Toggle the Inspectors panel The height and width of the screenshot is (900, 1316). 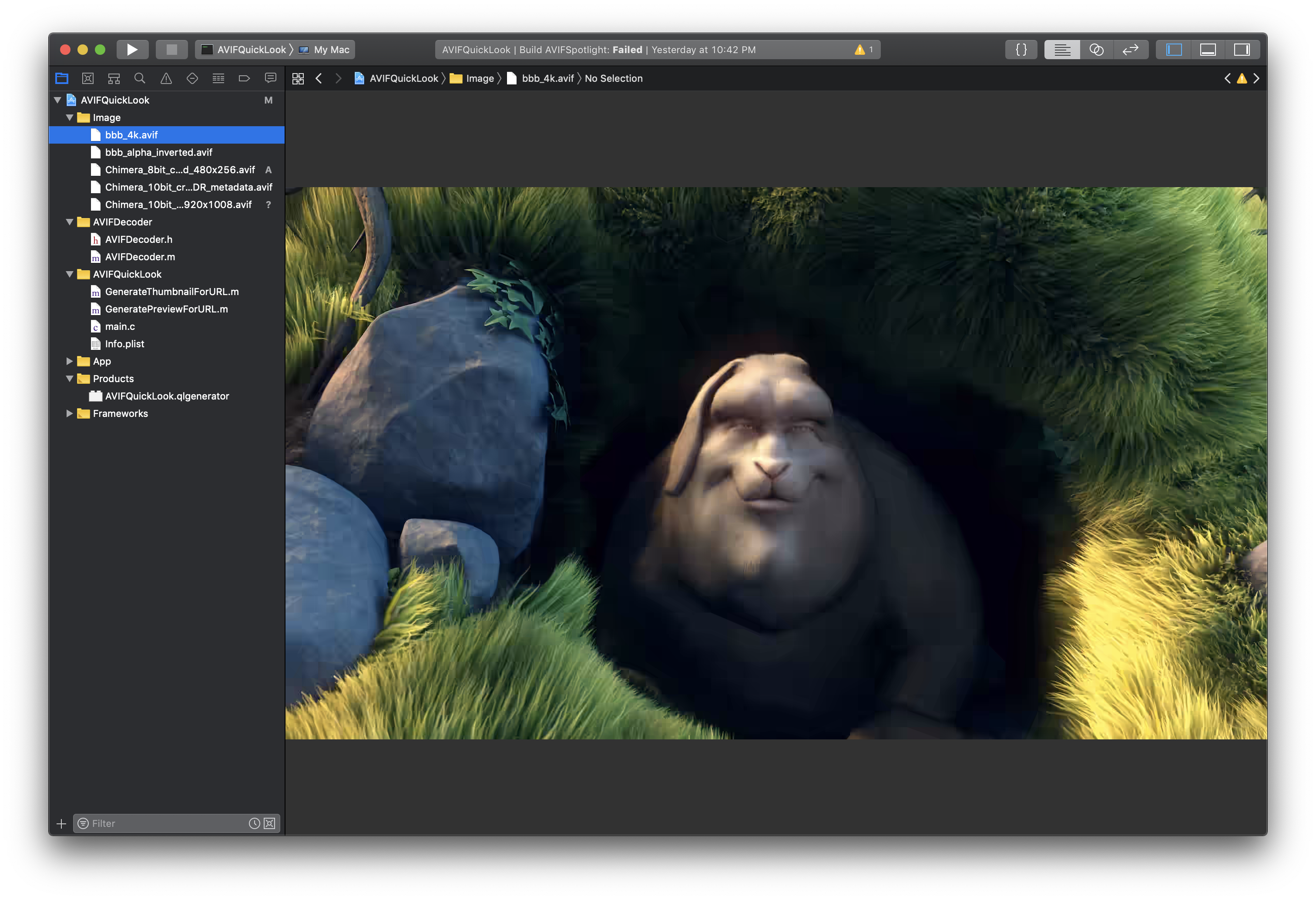(1242, 50)
